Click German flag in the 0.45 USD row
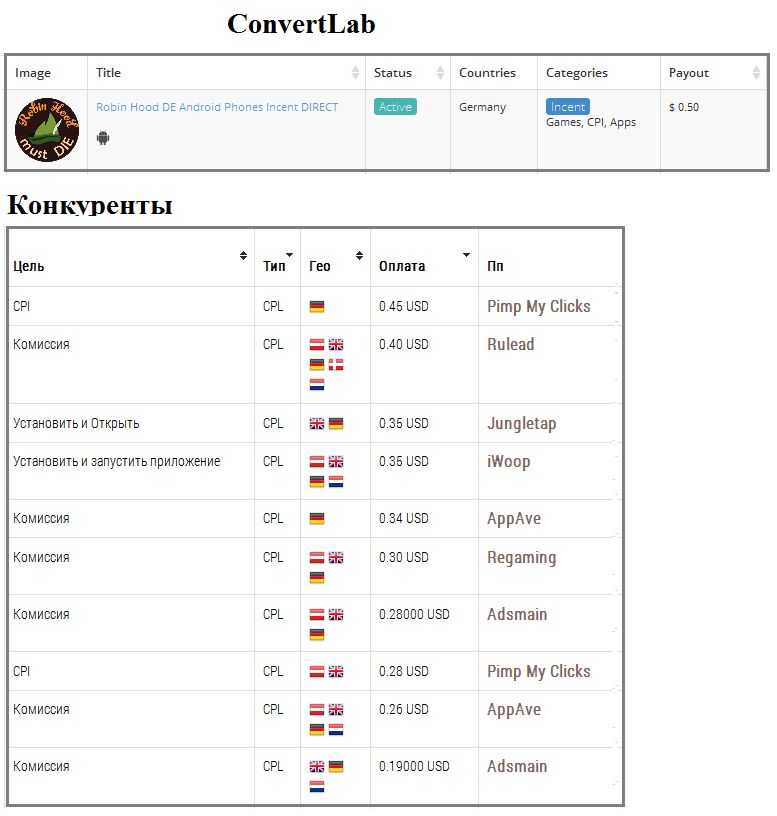777x816 pixels. point(317,307)
